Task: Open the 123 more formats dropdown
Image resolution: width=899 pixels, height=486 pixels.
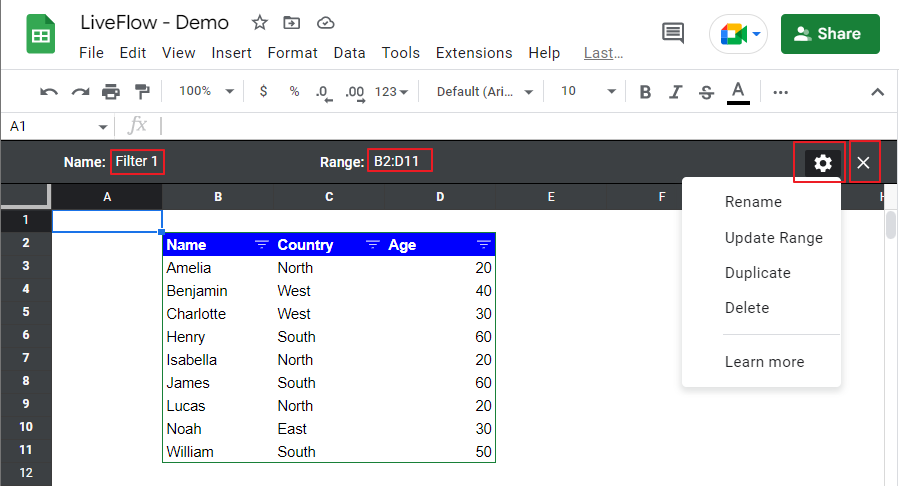Action: click(x=392, y=92)
